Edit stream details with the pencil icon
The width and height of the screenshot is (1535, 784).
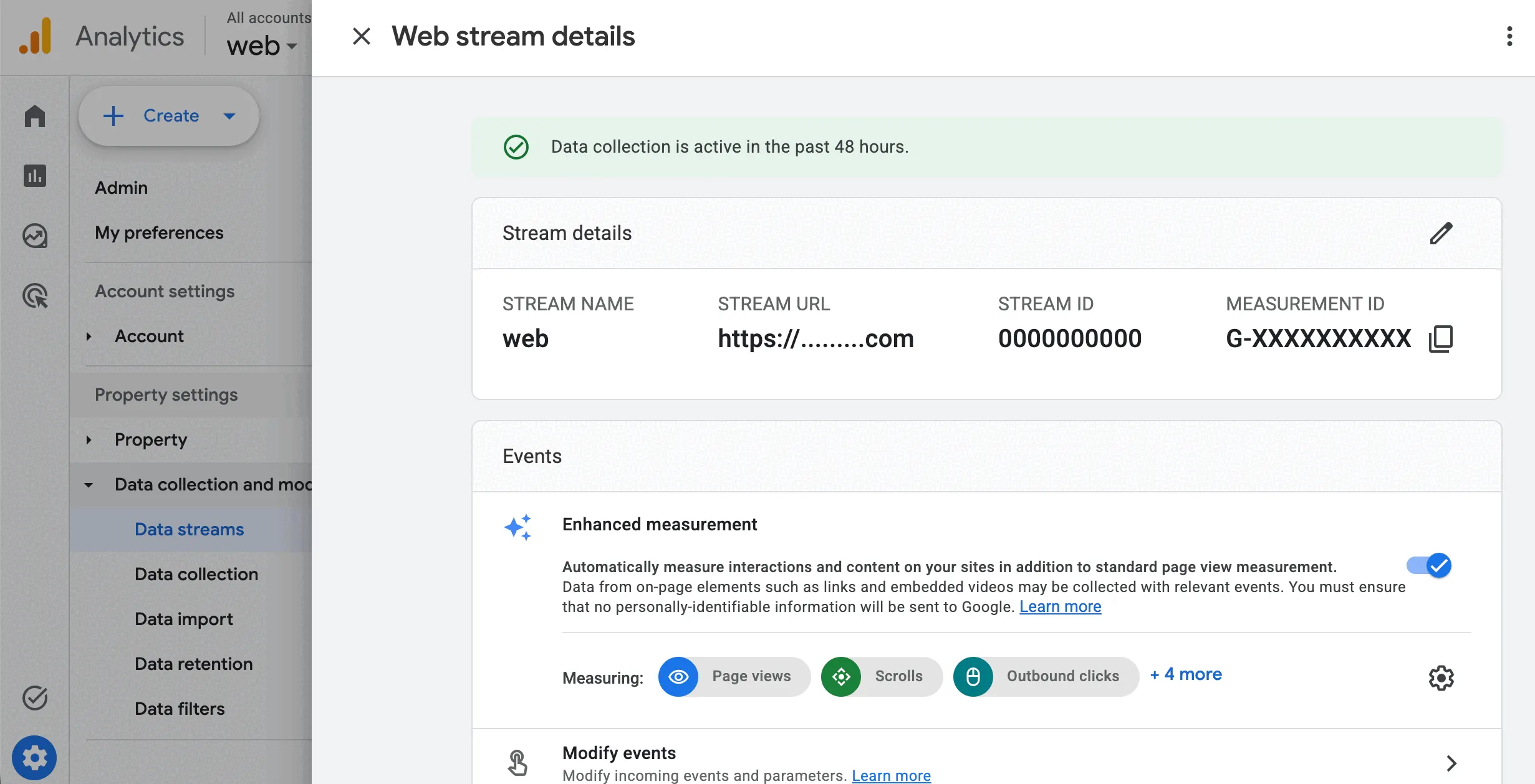click(x=1441, y=233)
